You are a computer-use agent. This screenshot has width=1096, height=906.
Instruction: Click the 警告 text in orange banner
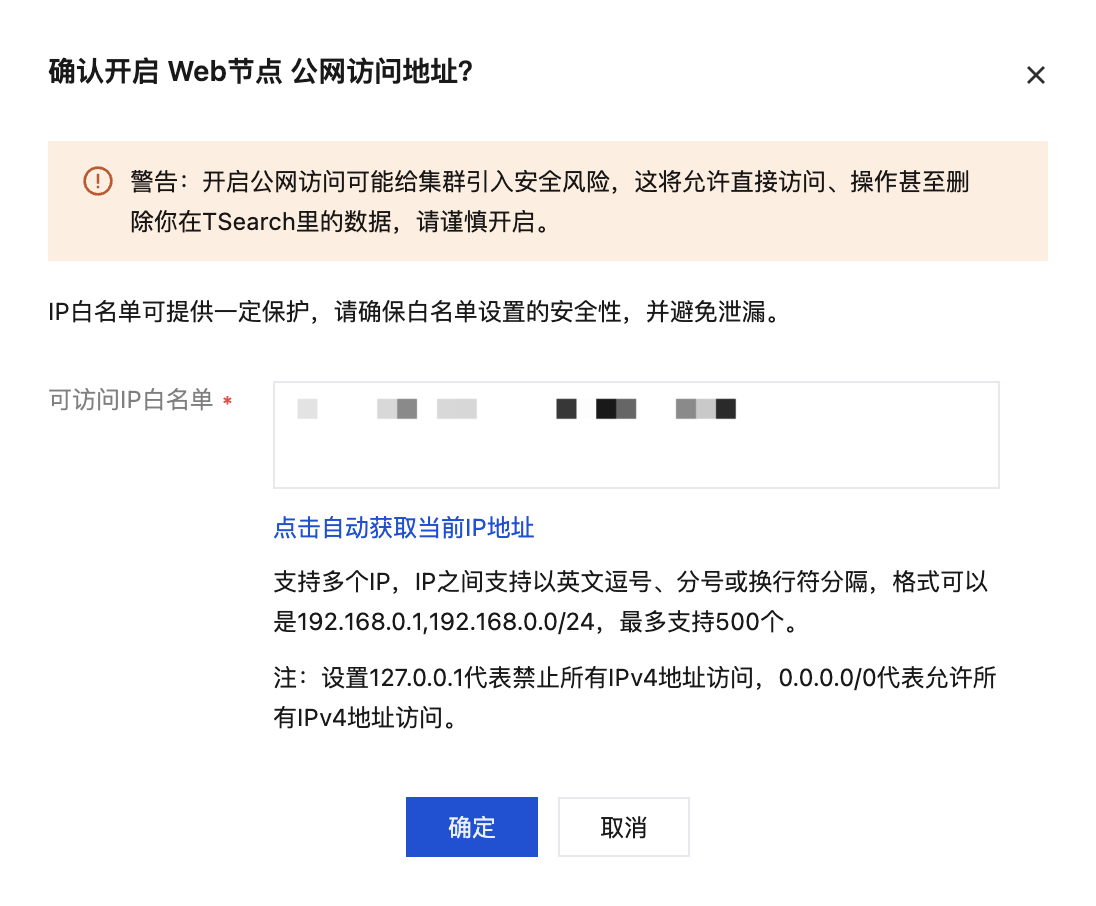pyautogui.click(x=154, y=182)
